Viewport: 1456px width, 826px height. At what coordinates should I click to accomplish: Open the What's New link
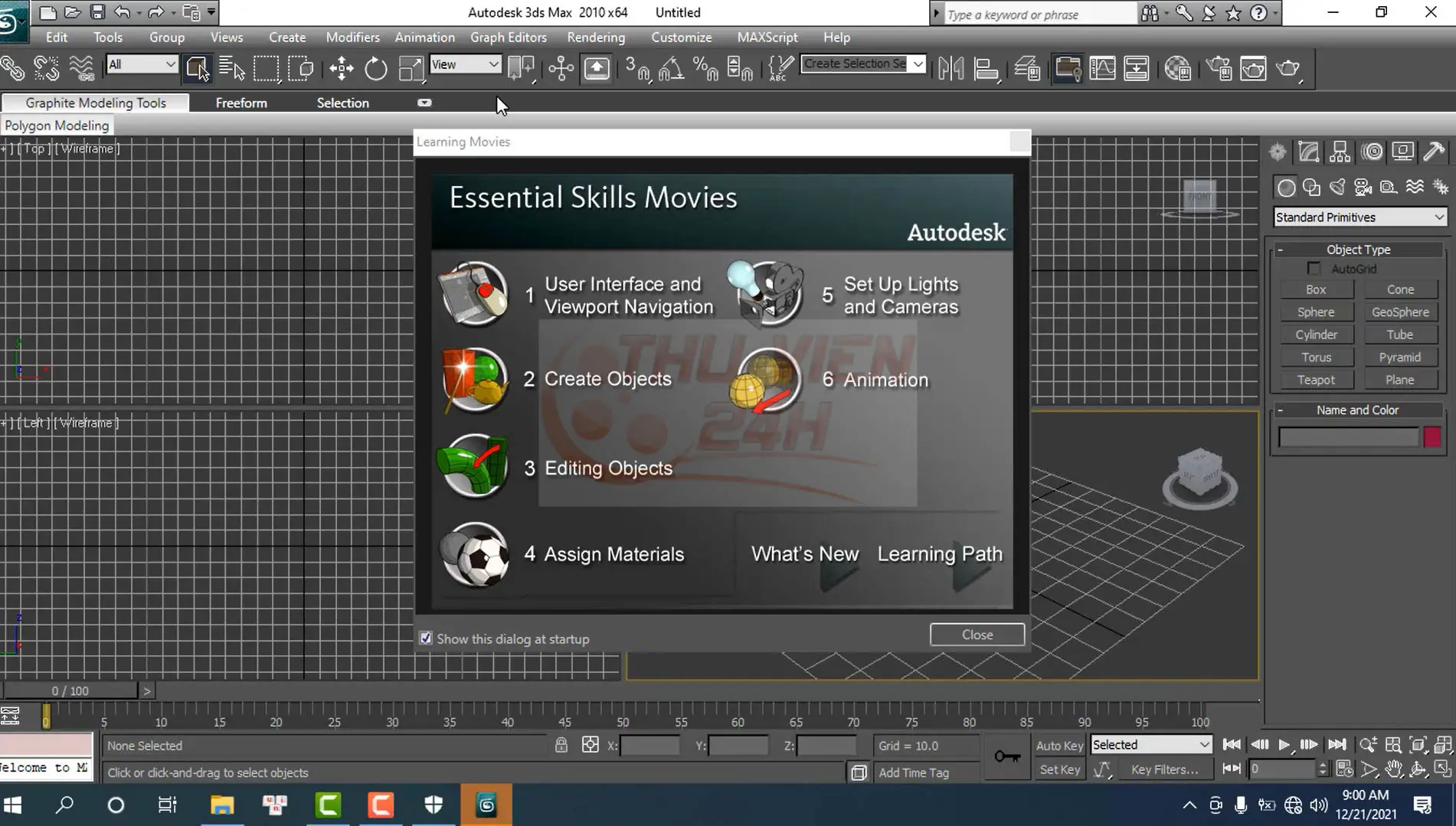(805, 553)
